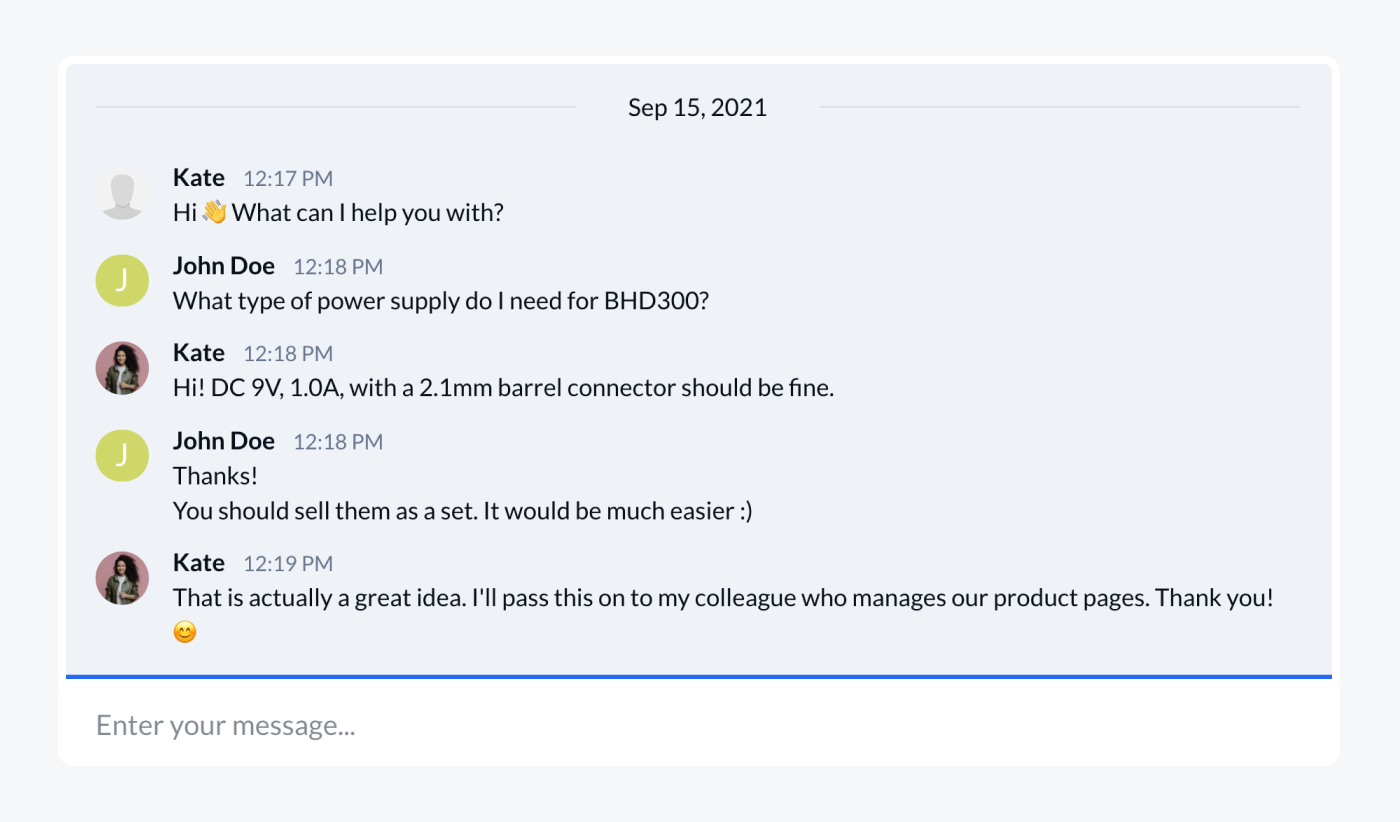Viewport: 1400px width, 822px height.
Task: Click the Enter your message input field
Action: (698, 725)
